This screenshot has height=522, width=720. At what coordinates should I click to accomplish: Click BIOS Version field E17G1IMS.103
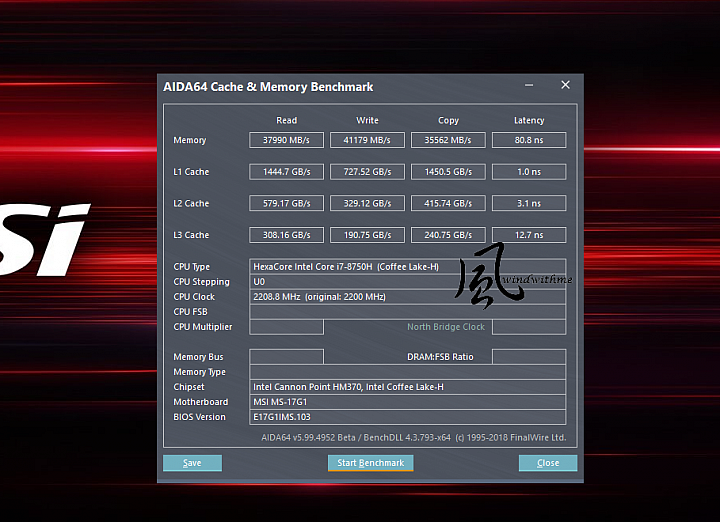click(x=408, y=417)
